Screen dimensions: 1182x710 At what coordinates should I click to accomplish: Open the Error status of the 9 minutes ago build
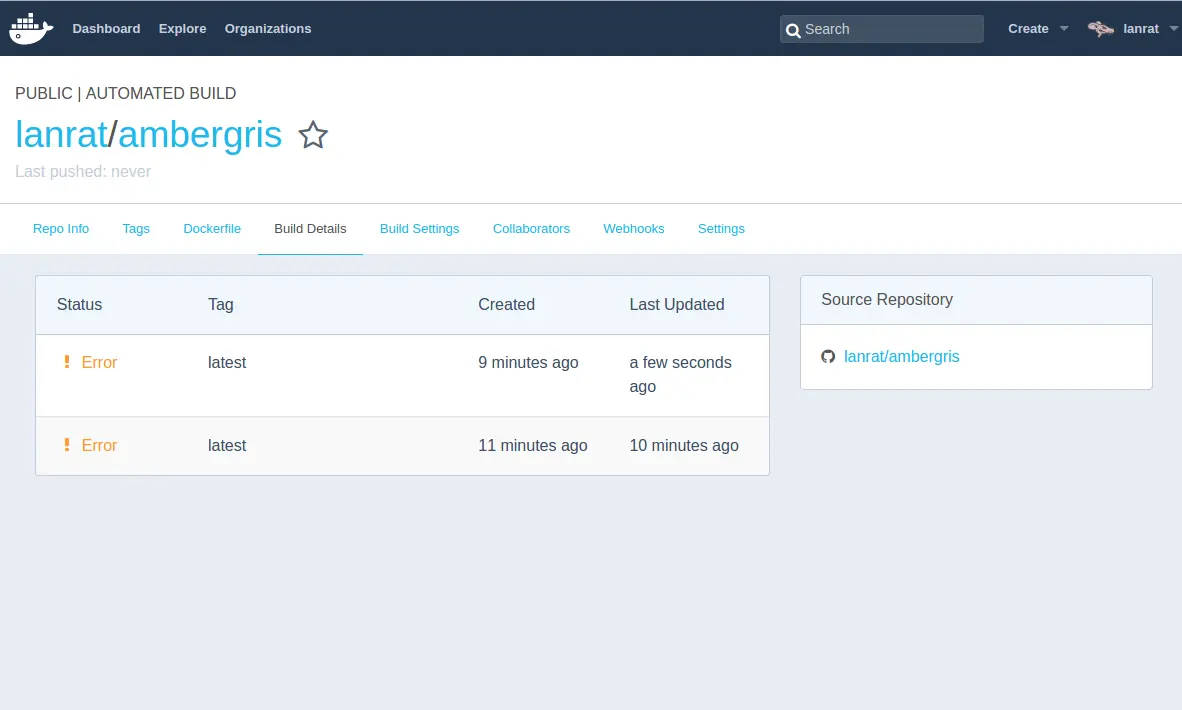click(100, 363)
